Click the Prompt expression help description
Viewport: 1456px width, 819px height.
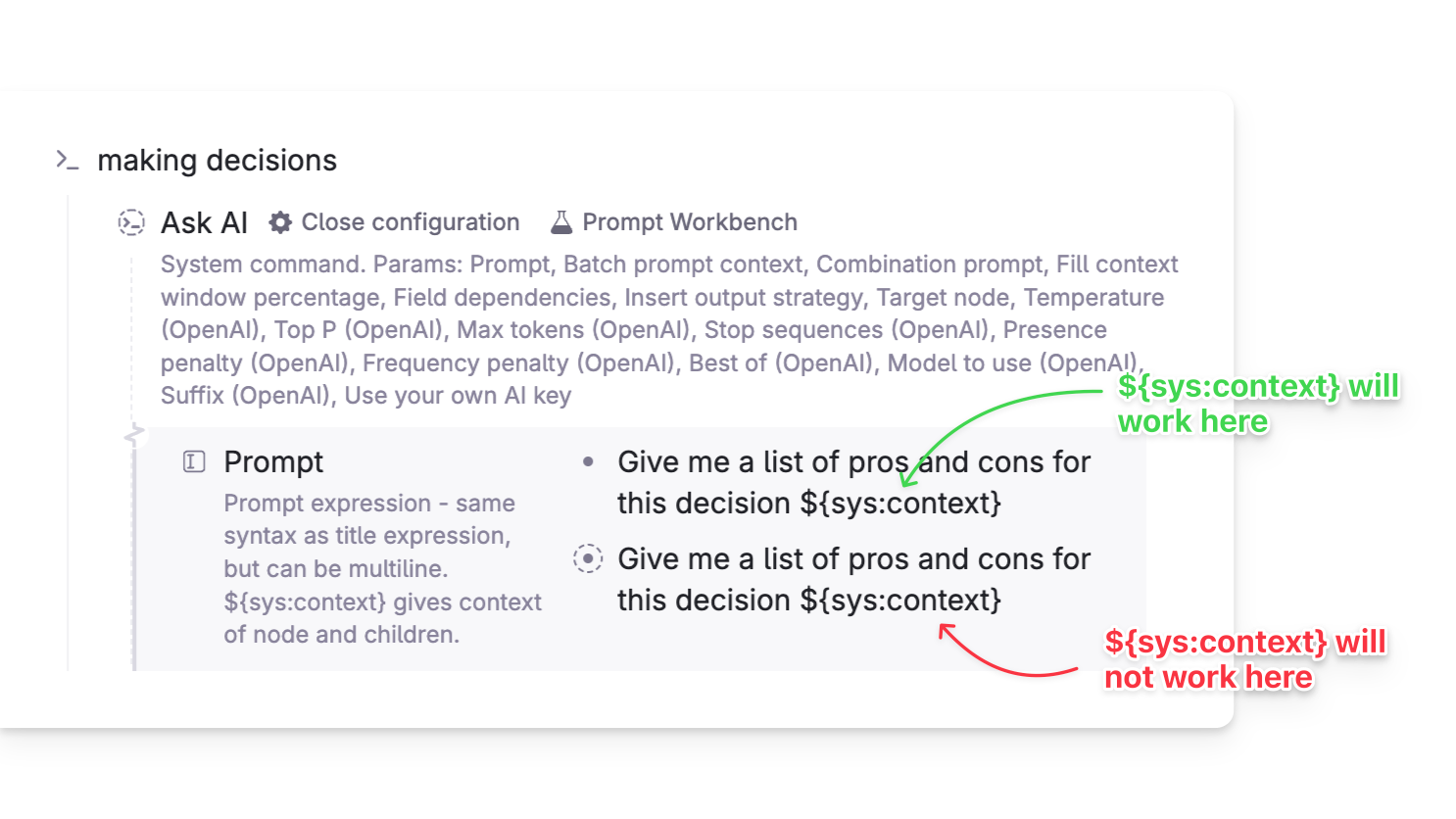[x=383, y=568]
